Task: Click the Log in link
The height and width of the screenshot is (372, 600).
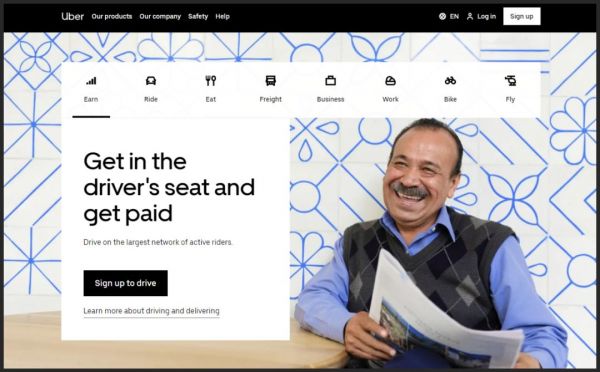Action: [x=486, y=16]
